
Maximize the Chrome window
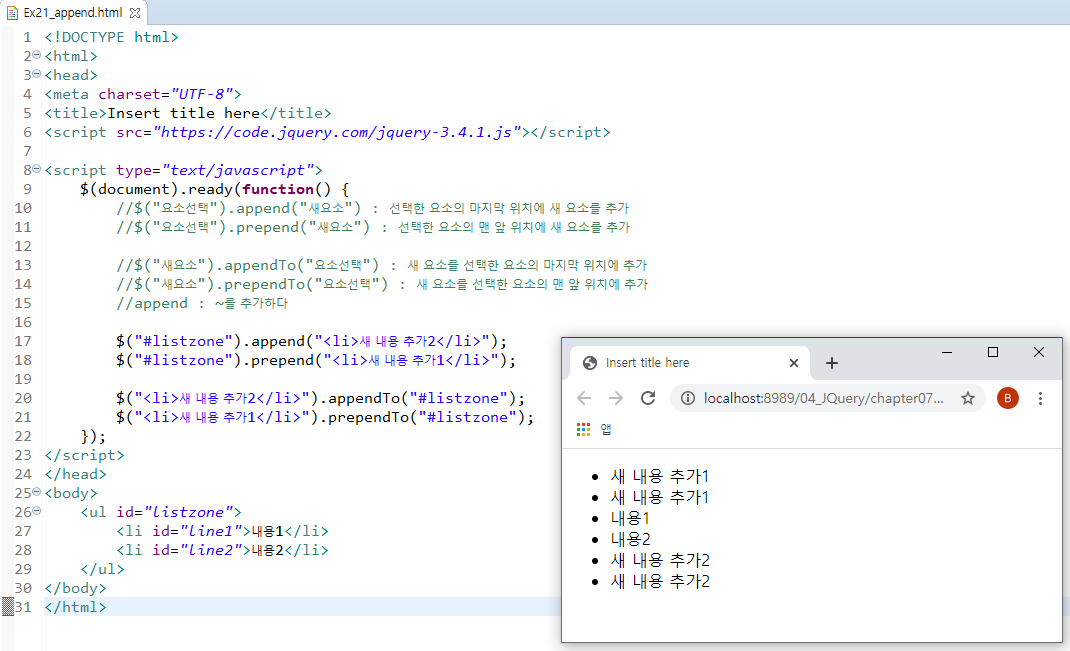tap(993, 352)
